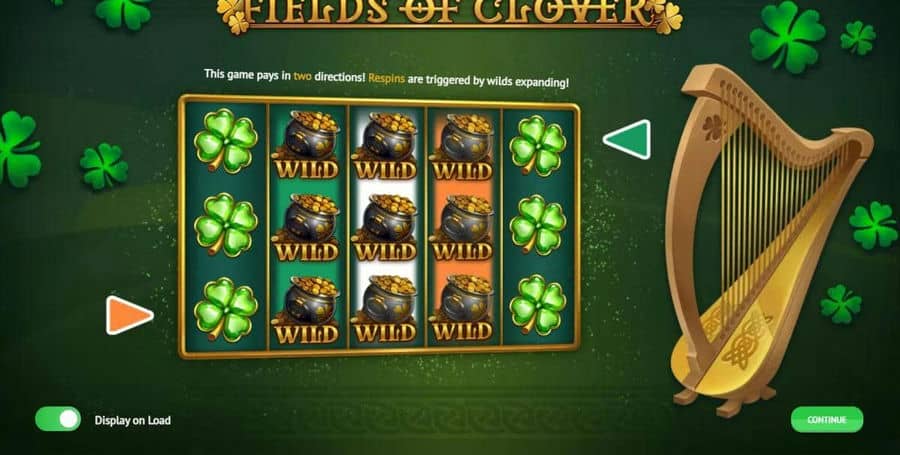Click top wild pot on orange reel
This screenshot has width=900, height=455.
463,147
